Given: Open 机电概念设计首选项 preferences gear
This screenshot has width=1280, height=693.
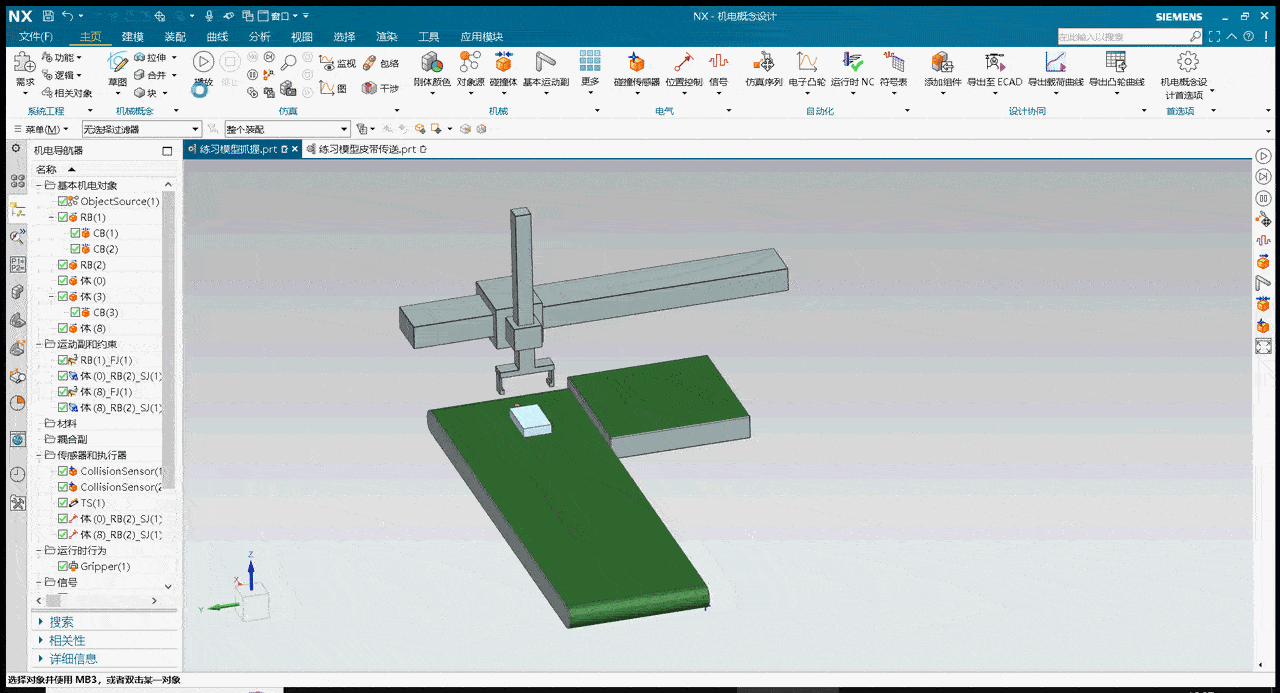Looking at the screenshot, I should click(1186, 67).
